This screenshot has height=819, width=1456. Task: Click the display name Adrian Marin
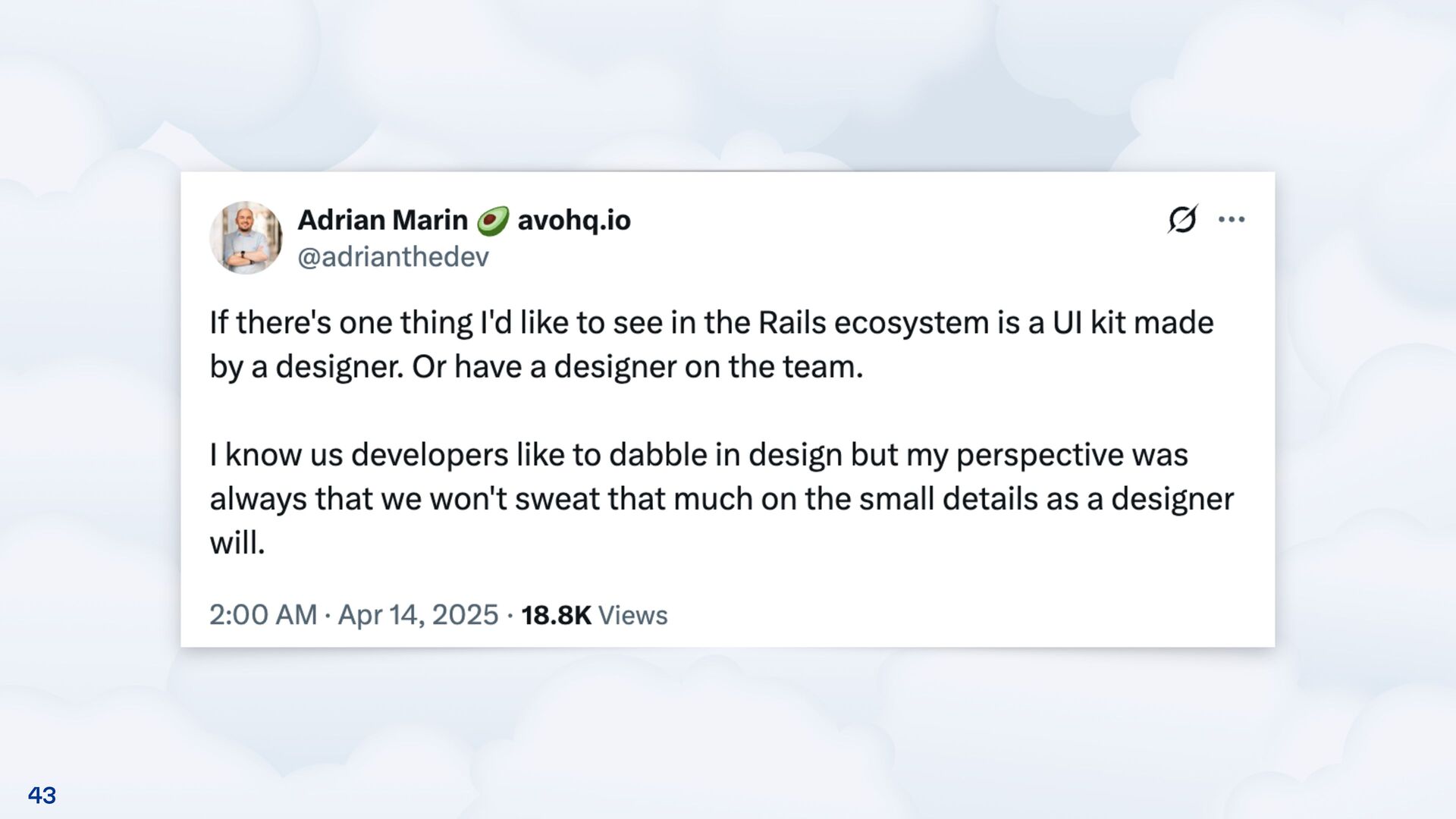coord(382,220)
